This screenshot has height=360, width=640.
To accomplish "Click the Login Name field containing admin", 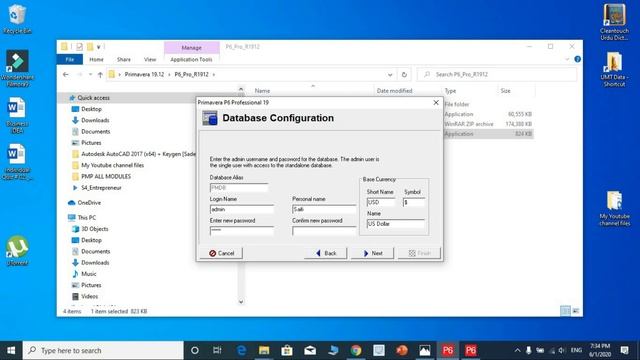I will (x=242, y=209).
